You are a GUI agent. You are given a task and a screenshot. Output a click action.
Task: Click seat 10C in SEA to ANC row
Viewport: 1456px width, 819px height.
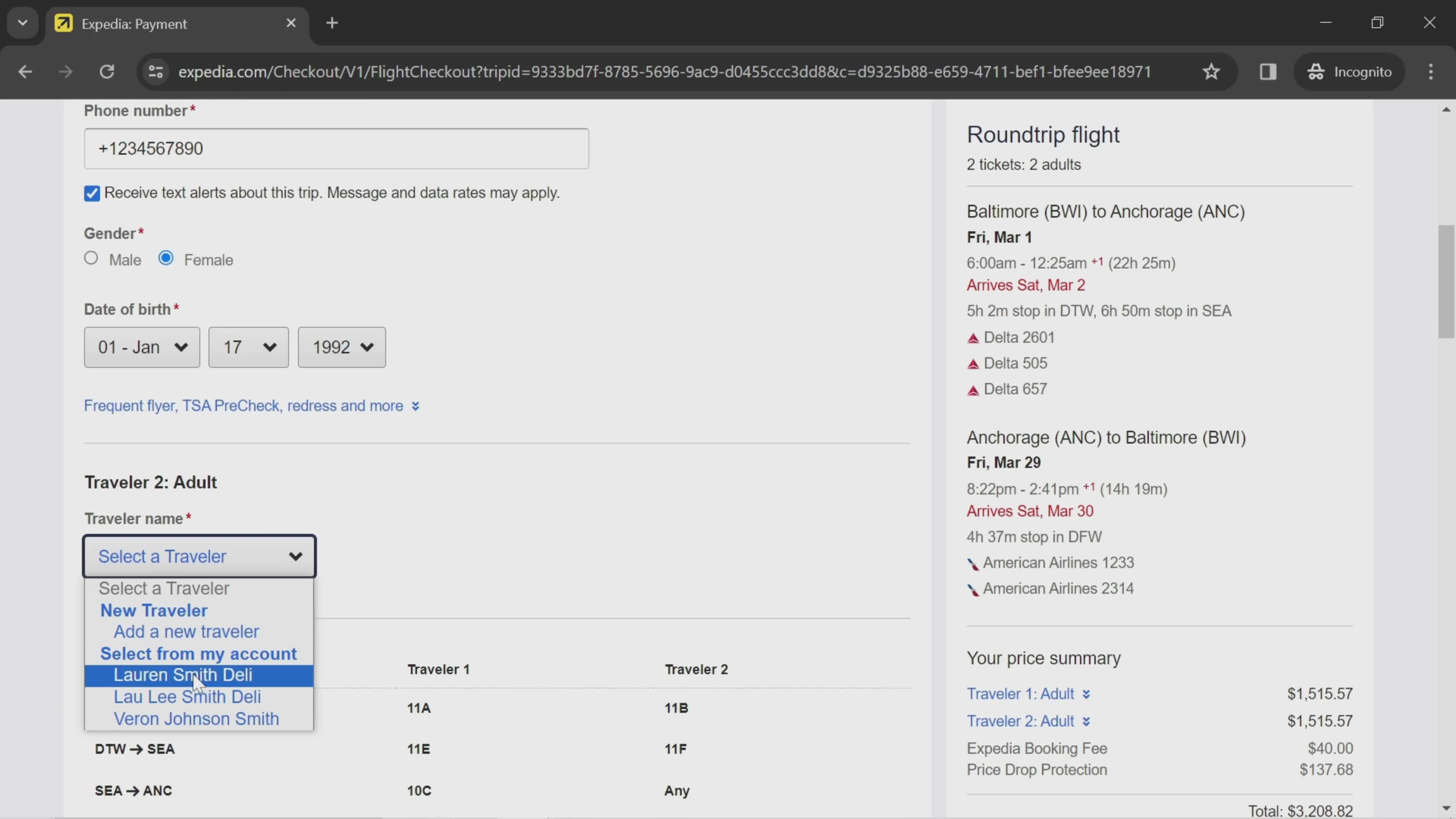(419, 791)
